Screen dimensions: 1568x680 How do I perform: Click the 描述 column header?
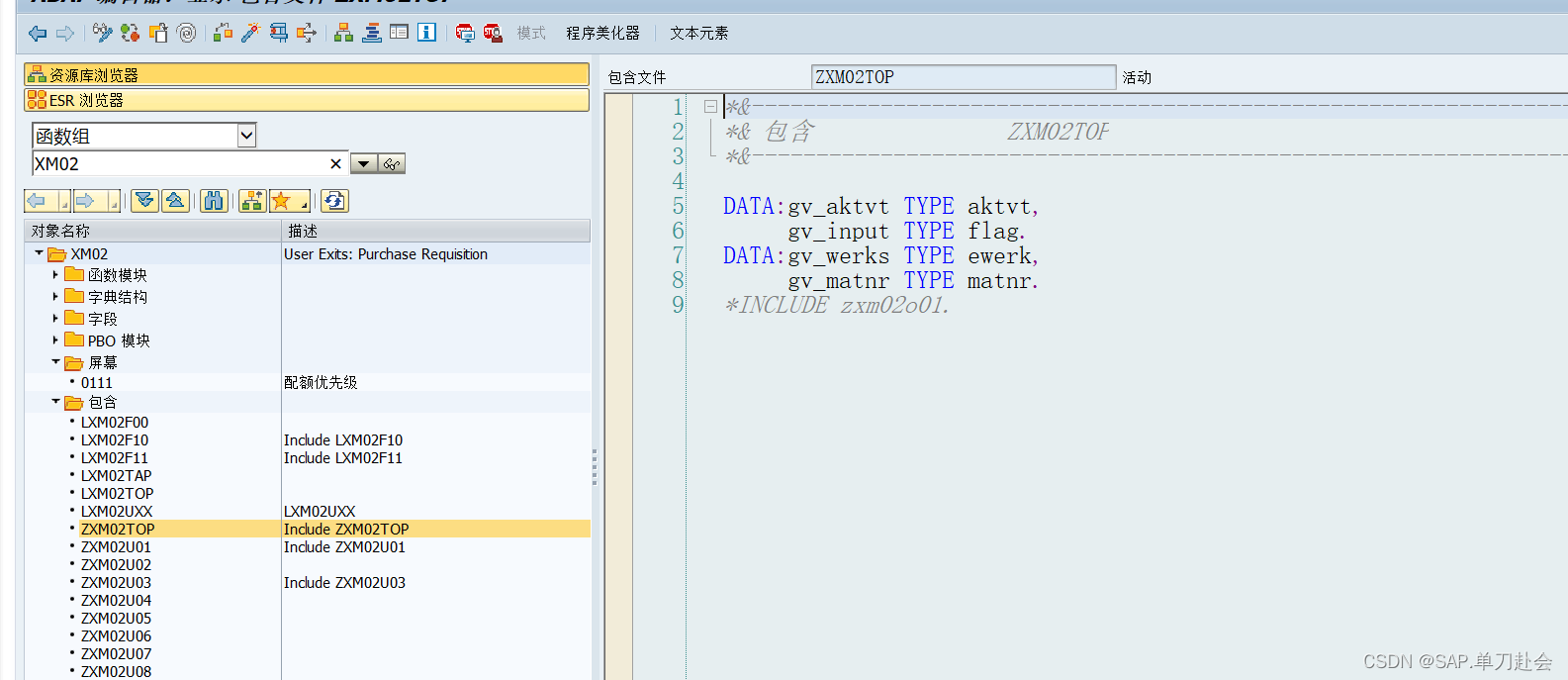pyautogui.click(x=436, y=231)
